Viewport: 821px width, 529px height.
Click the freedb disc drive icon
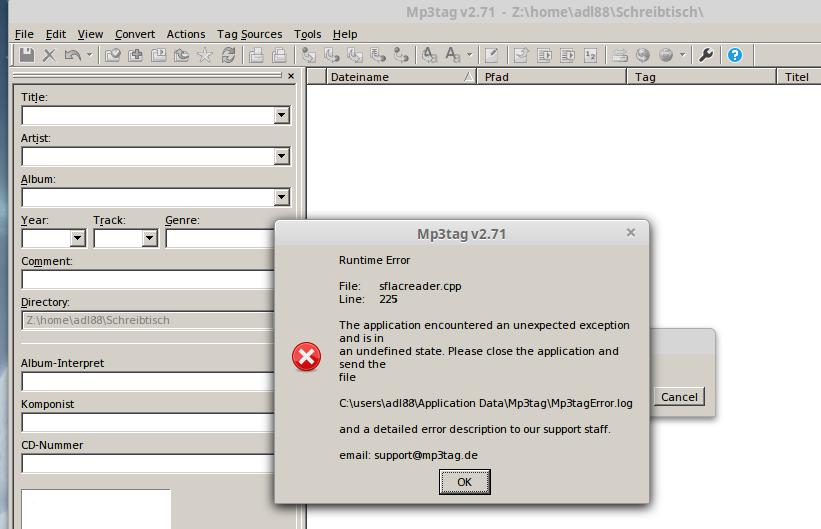620,54
